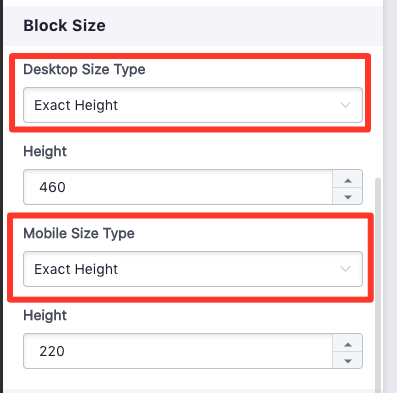The image size is (397, 393).
Task: Click the Mobile Size Type label
Action: (x=79, y=233)
